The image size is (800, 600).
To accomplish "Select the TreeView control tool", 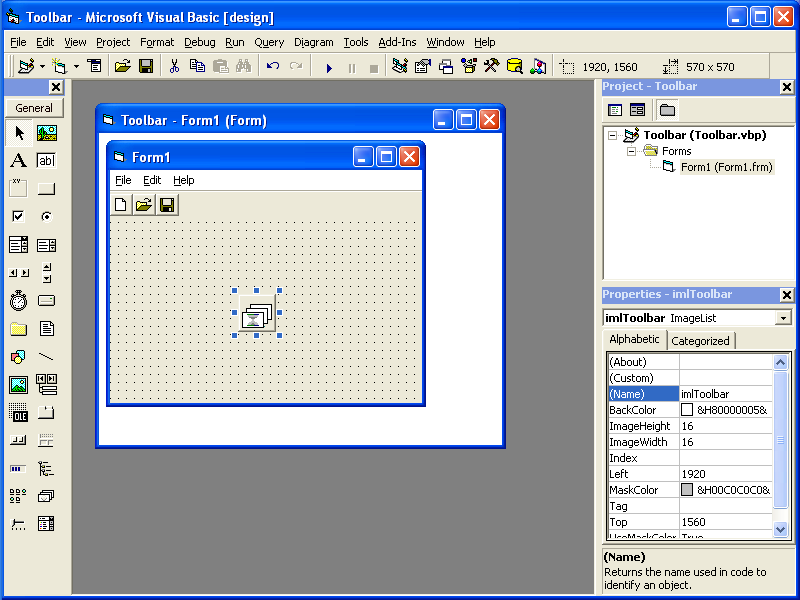I will point(46,468).
